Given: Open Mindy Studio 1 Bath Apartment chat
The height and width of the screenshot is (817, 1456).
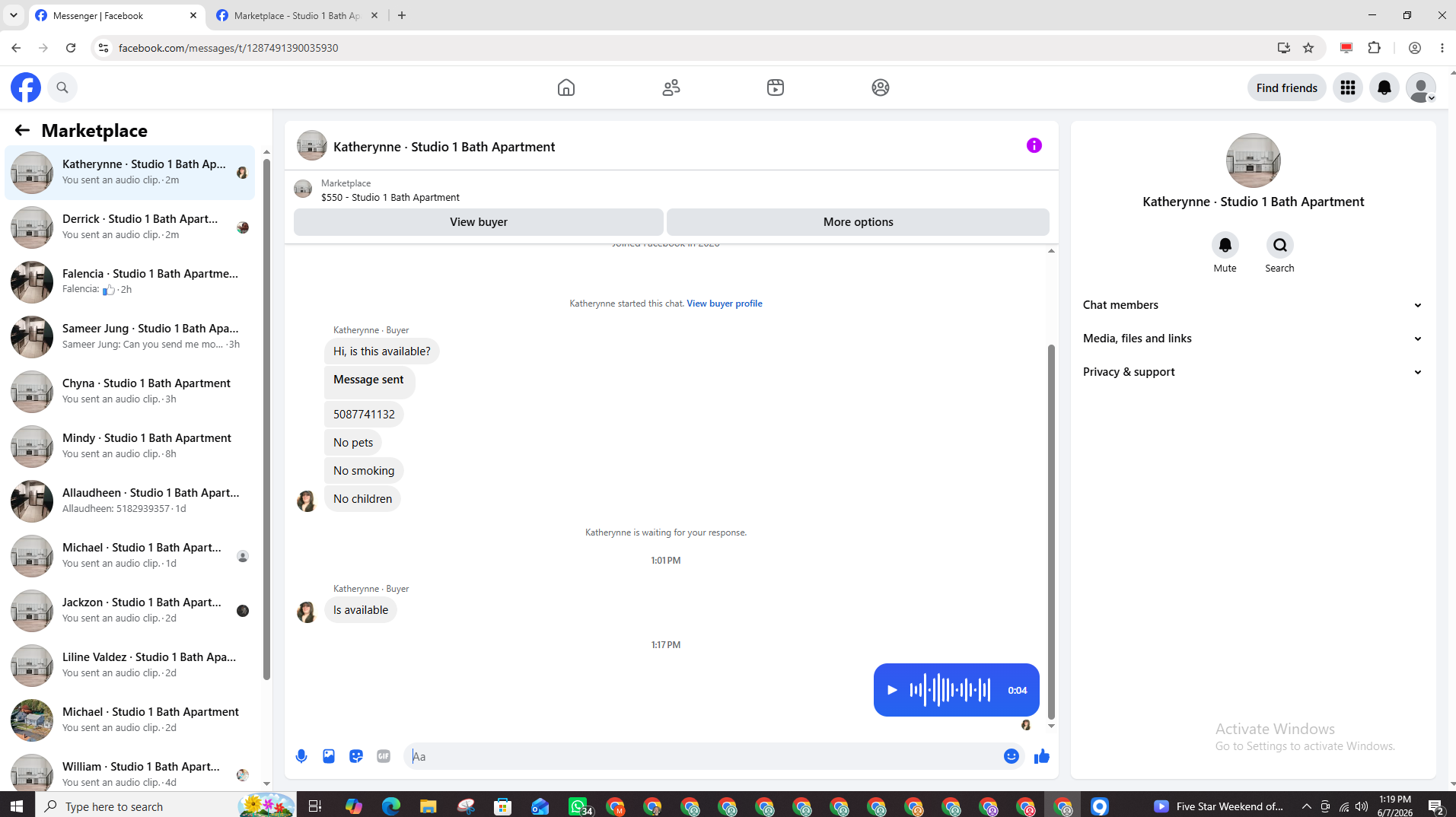Looking at the screenshot, I should [x=129, y=446].
